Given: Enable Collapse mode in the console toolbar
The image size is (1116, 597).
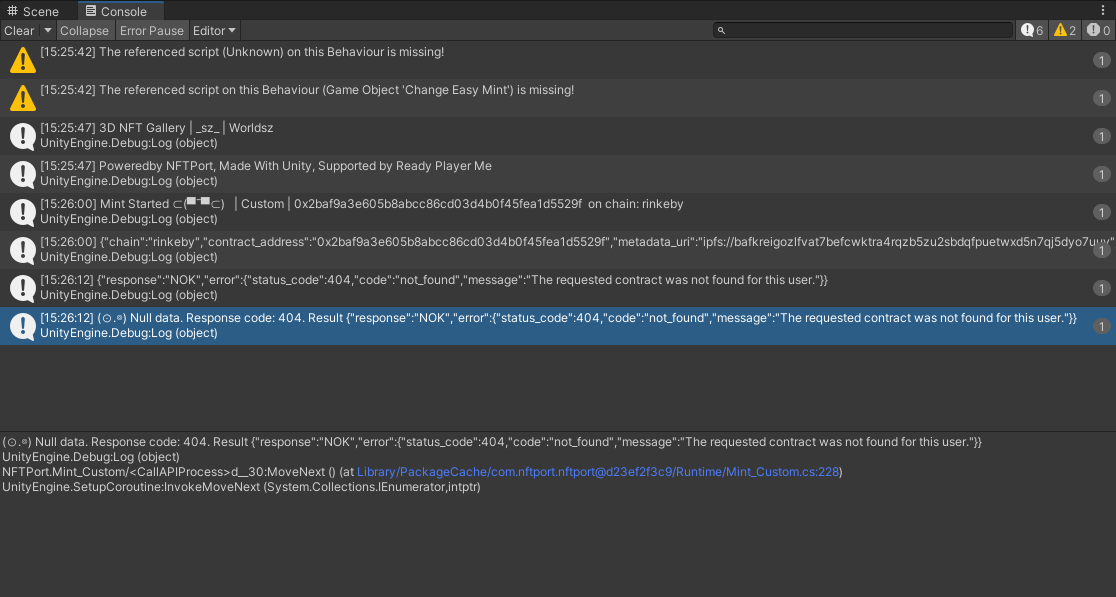Looking at the screenshot, I should click(x=85, y=30).
